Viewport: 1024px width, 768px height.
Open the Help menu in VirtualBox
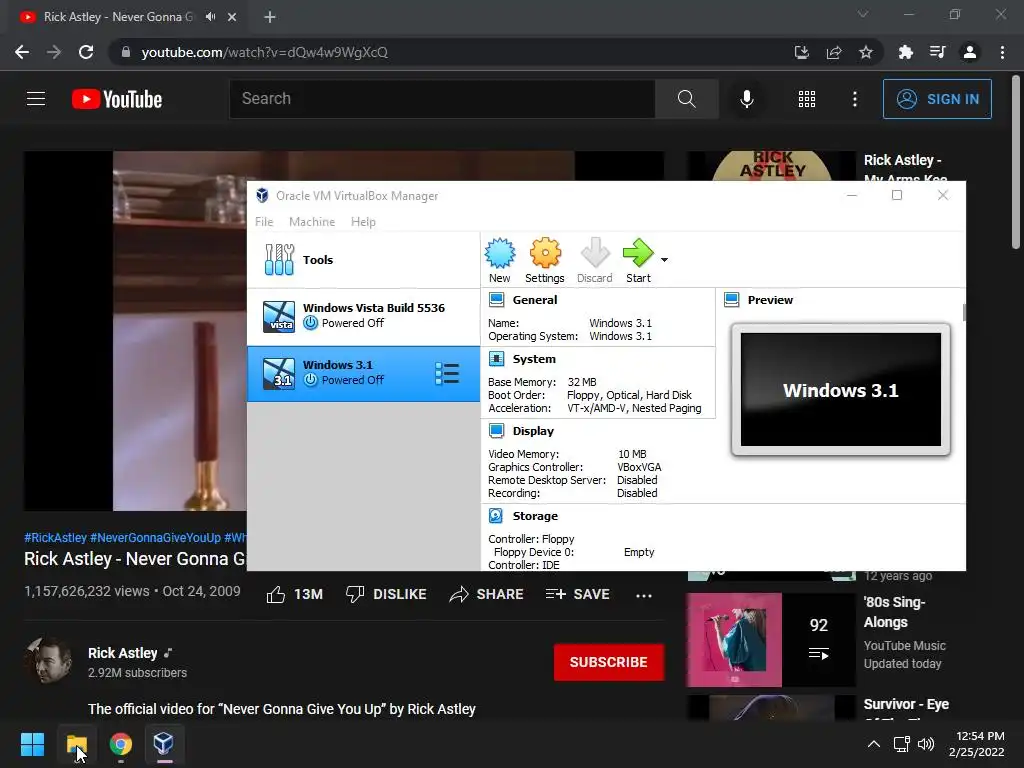pyautogui.click(x=363, y=222)
